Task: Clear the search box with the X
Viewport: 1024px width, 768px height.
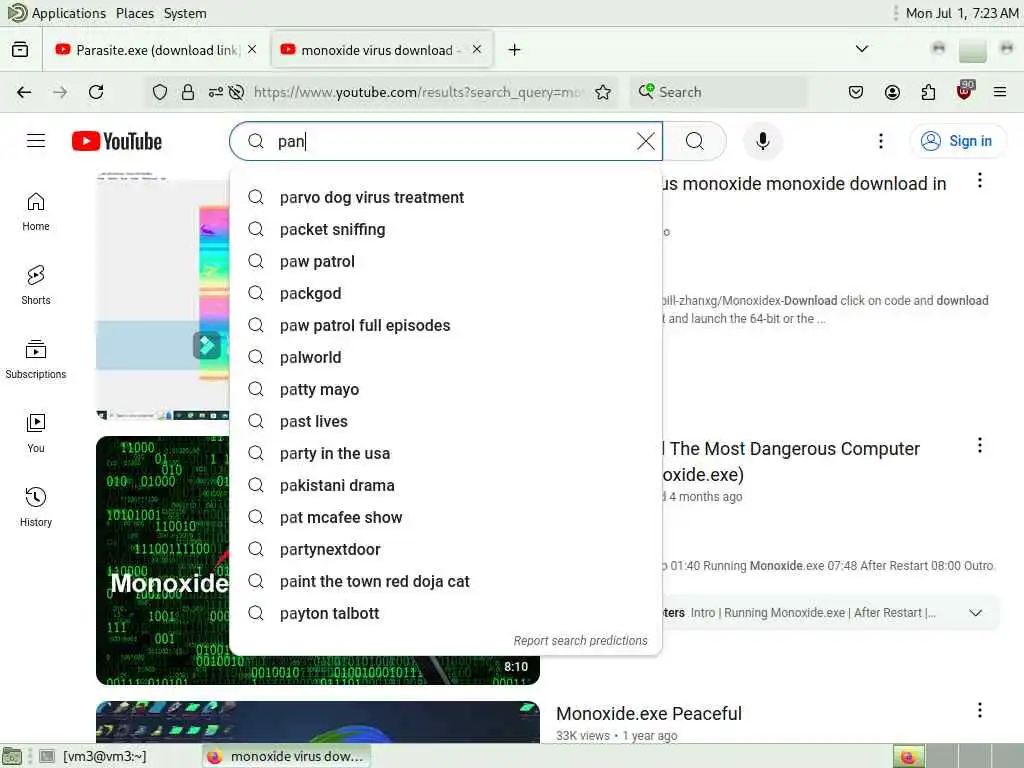Action: (645, 141)
